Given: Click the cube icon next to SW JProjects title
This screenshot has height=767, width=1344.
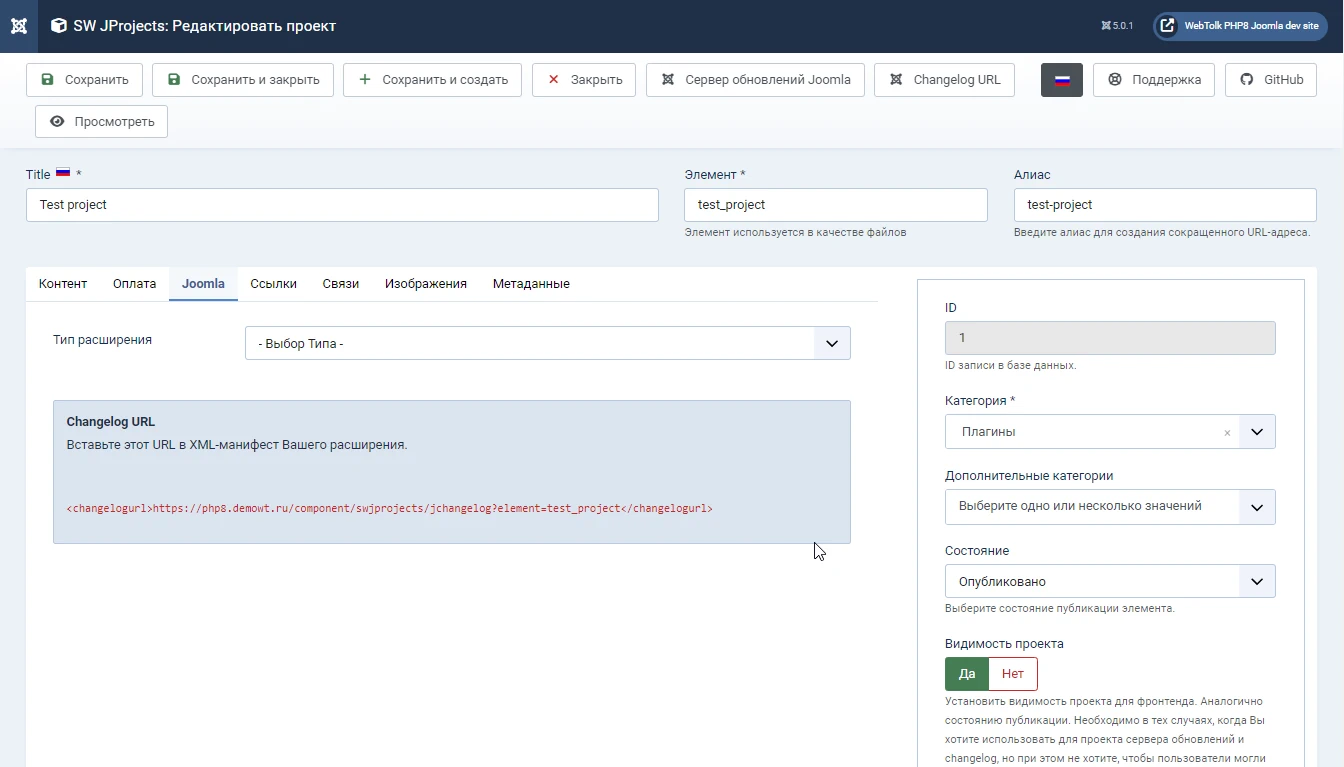Looking at the screenshot, I should point(59,26).
